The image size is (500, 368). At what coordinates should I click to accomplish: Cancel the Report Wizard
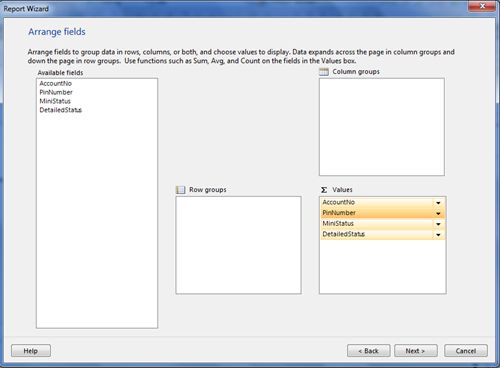coord(466,351)
